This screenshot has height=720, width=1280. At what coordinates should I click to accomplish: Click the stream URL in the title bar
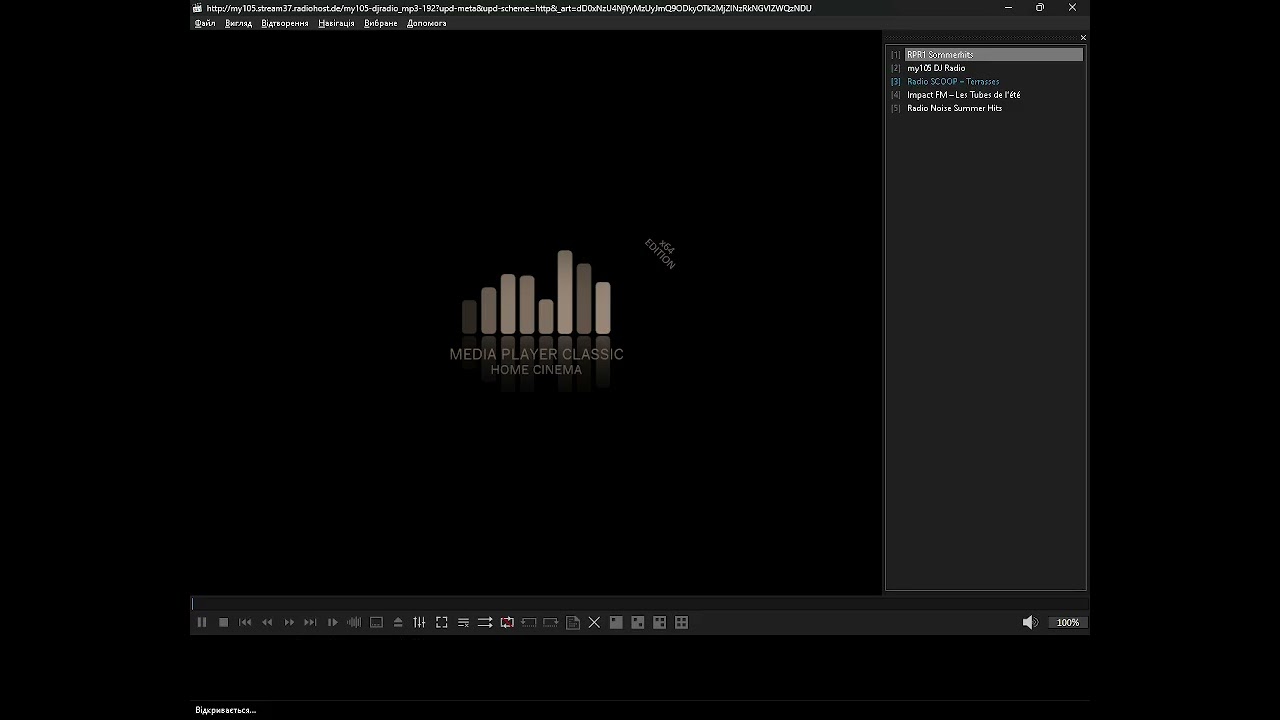[x=509, y=8]
